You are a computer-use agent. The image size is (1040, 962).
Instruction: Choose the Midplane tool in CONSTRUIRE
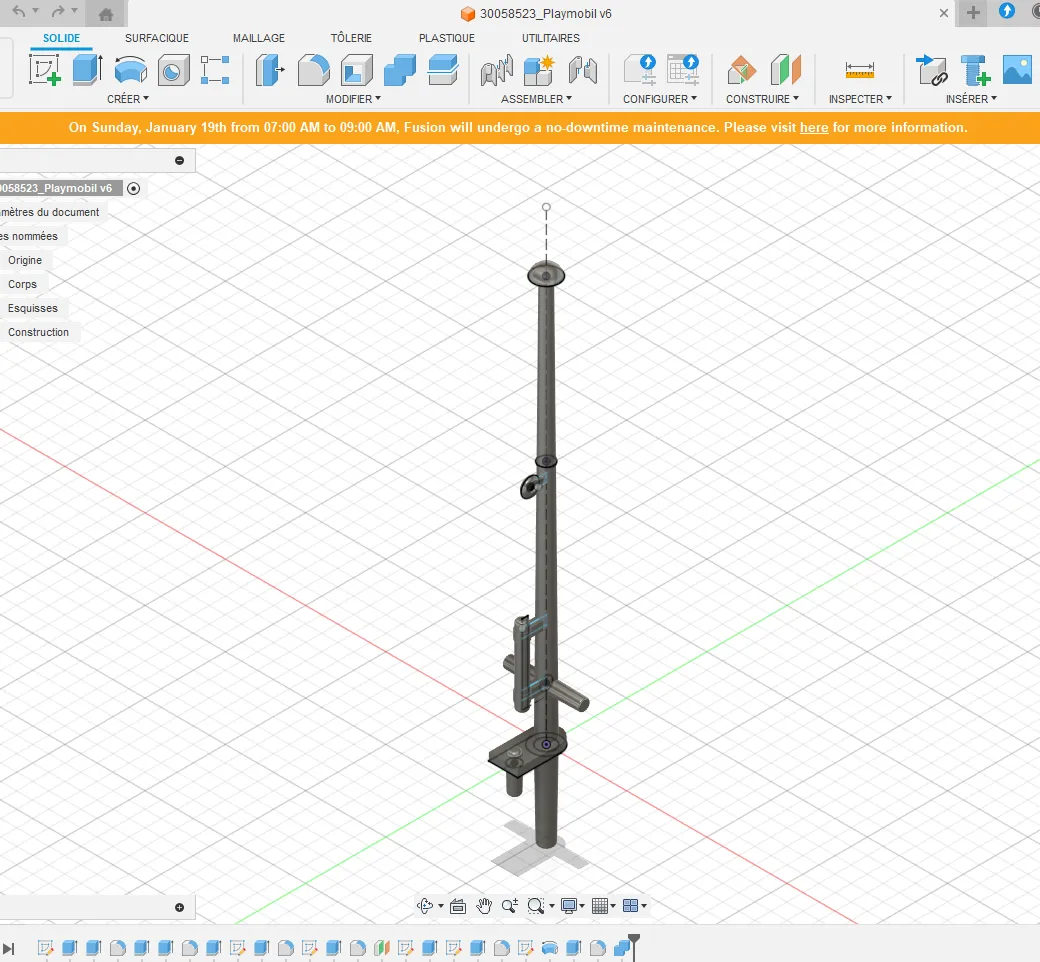tap(785, 70)
